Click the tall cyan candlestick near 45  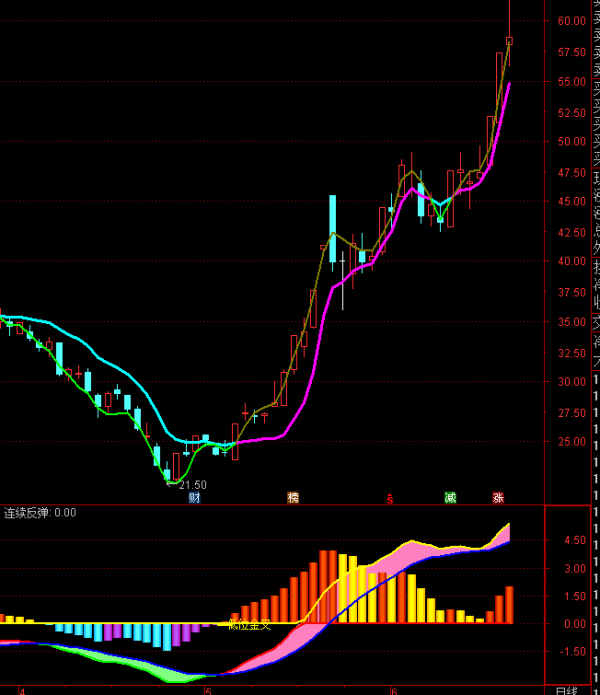(x=332, y=215)
